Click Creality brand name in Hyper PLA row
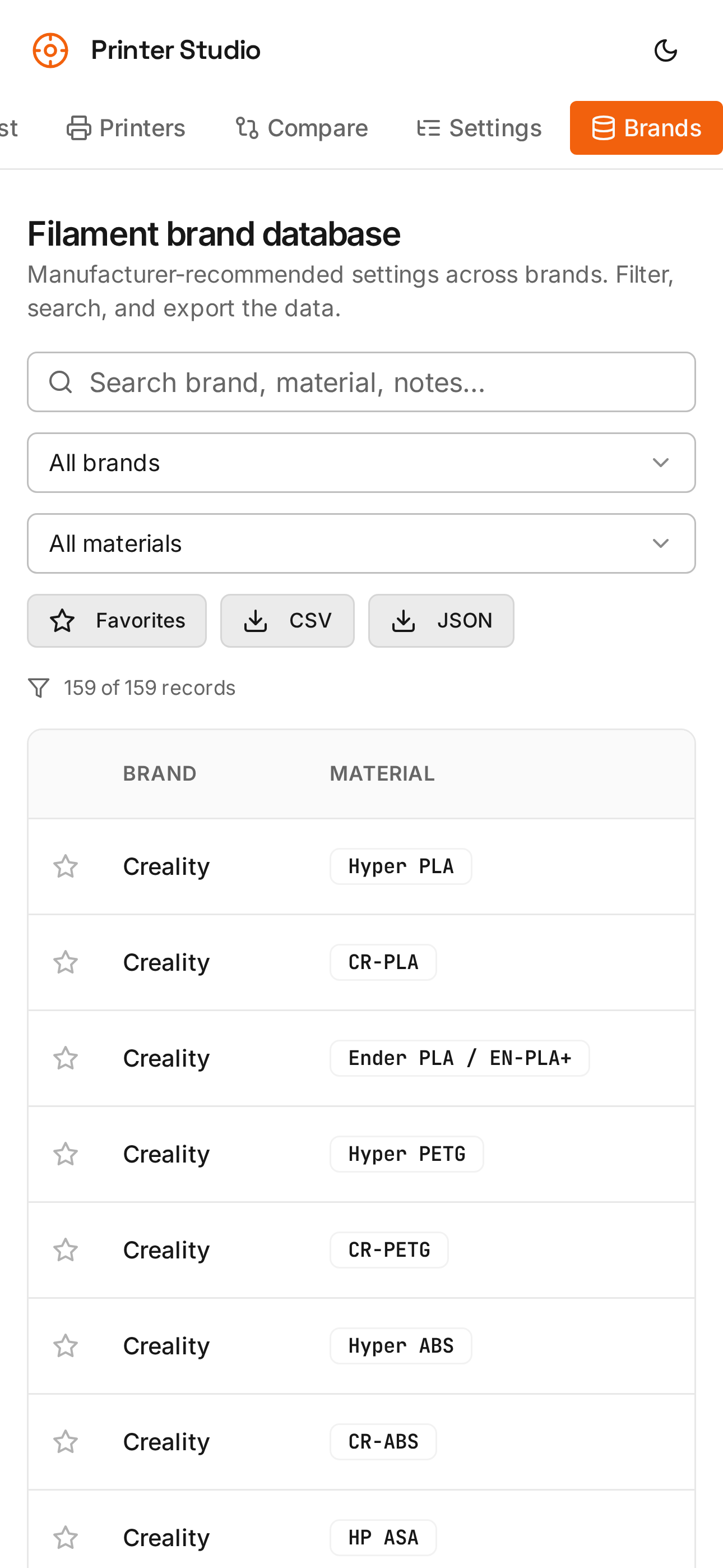This screenshot has height=1568, width=723. [x=166, y=866]
